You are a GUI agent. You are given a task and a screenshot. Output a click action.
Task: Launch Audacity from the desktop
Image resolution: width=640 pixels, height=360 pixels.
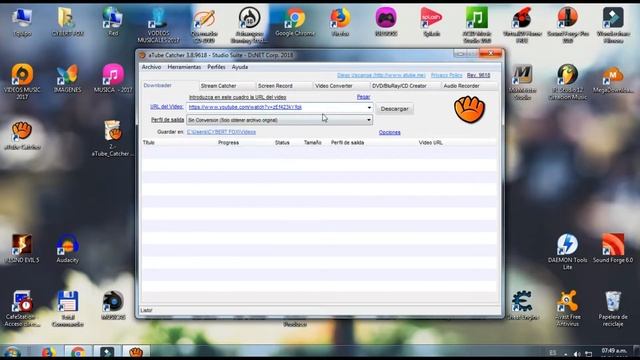tap(67, 249)
